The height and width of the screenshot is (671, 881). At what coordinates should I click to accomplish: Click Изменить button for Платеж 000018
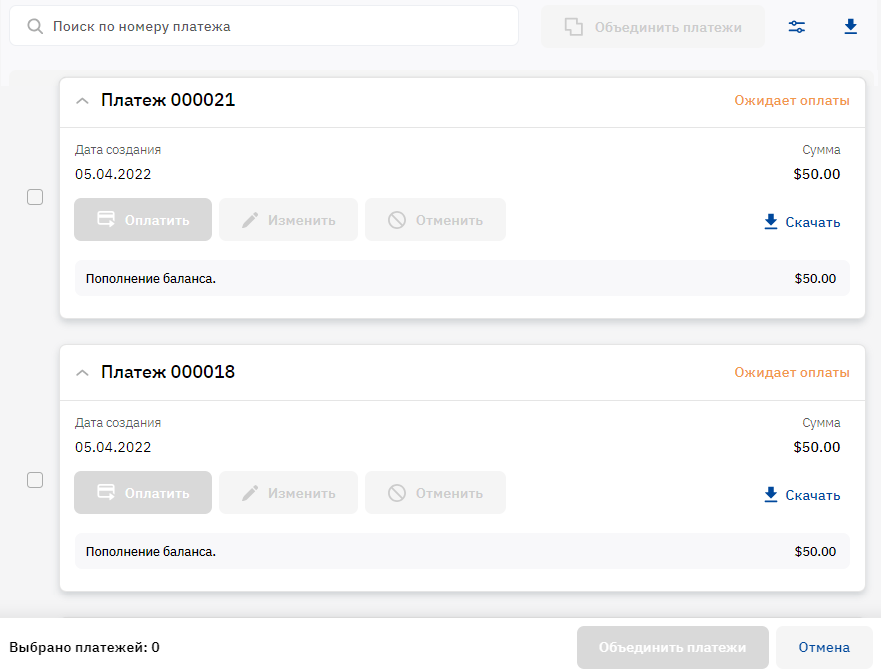pos(288,492)
